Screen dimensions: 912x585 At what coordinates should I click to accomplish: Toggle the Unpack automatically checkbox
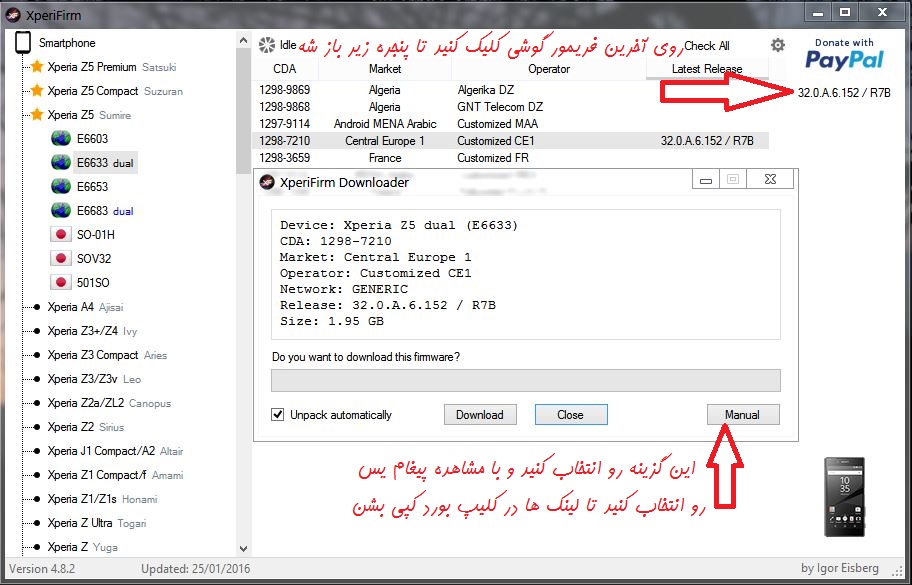pos(278,415)
